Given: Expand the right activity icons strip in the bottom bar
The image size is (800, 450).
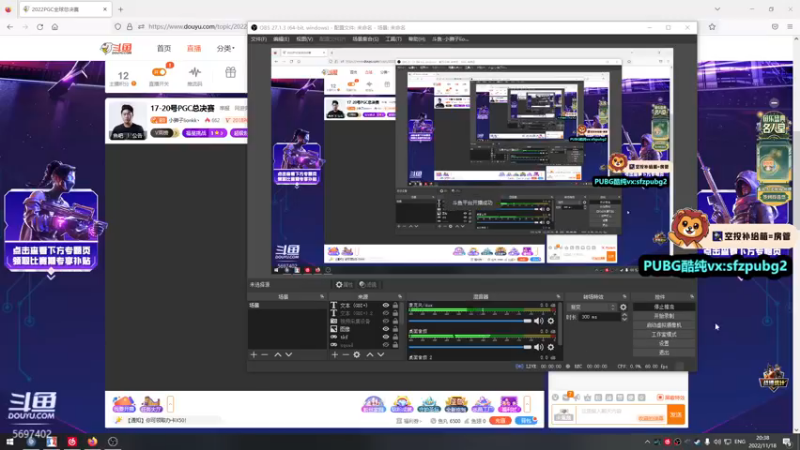Looking at the screenshot, I should pos(527,404).
